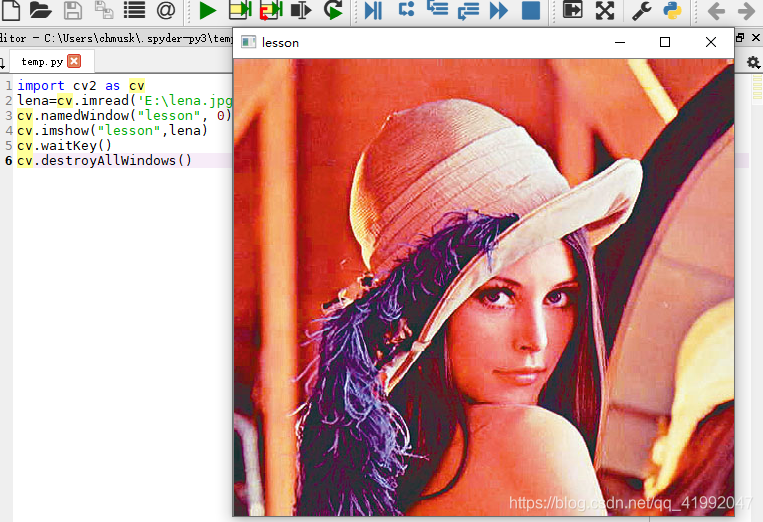
Task: Click the 'cv.imshow("lesson",lena)' line
Action: tap(112, 130)
